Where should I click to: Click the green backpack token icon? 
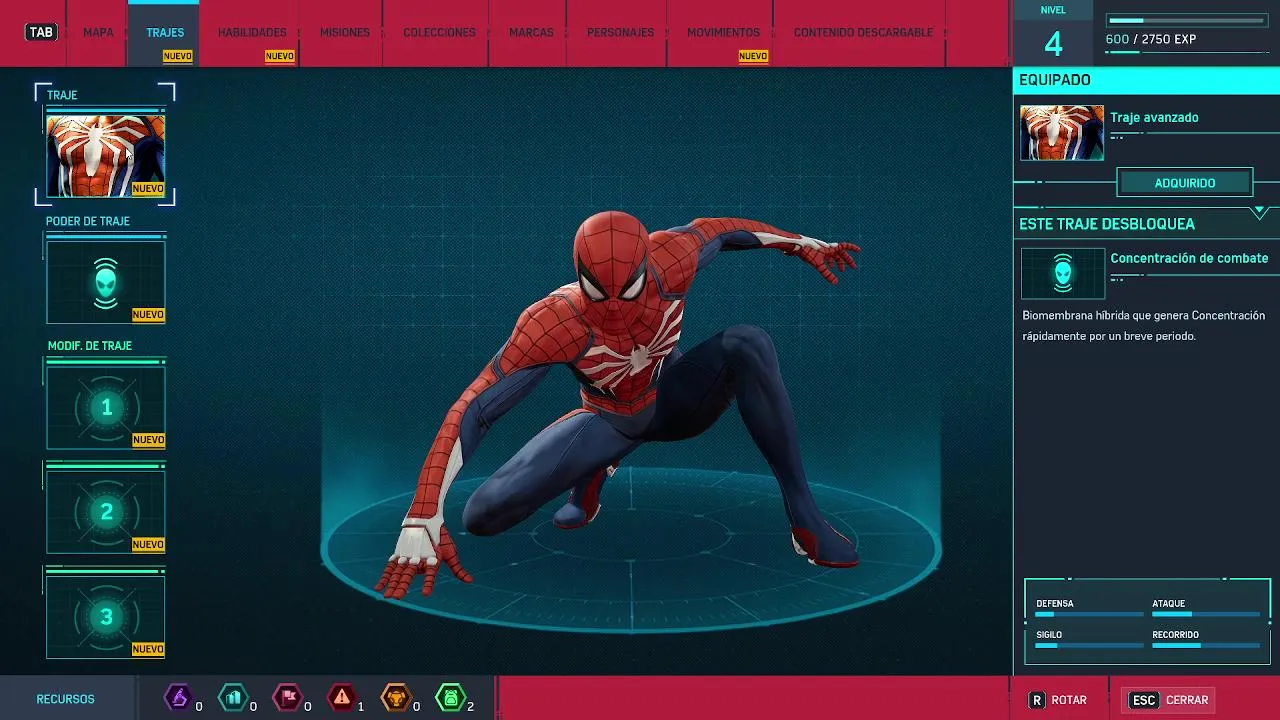451,697
